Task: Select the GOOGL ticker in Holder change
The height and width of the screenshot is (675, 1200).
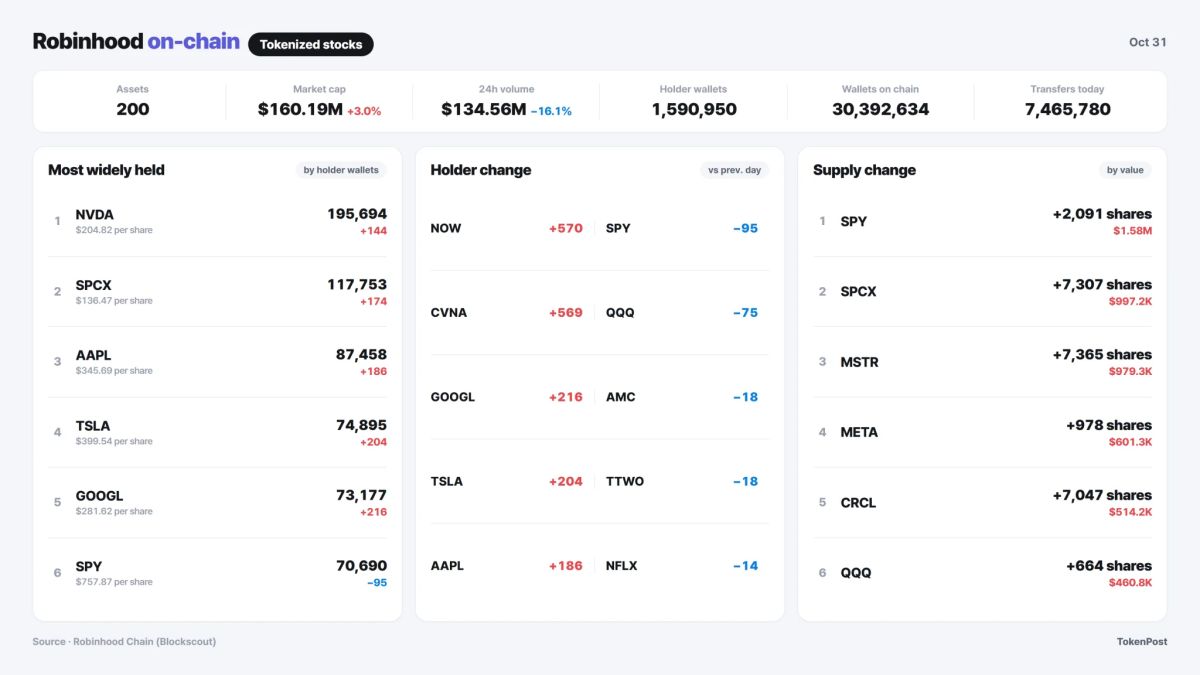Action: tap(453, 397)
